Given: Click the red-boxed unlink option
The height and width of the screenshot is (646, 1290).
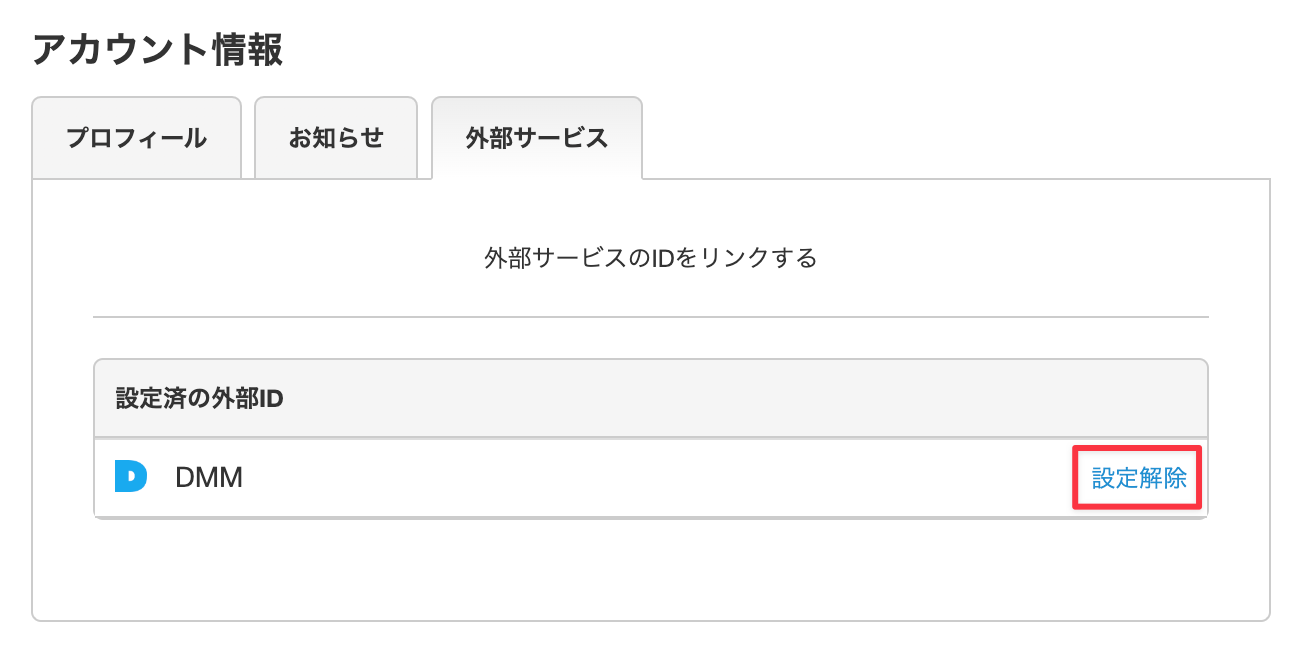Looking at the screenshot, I should point(1136,478).
